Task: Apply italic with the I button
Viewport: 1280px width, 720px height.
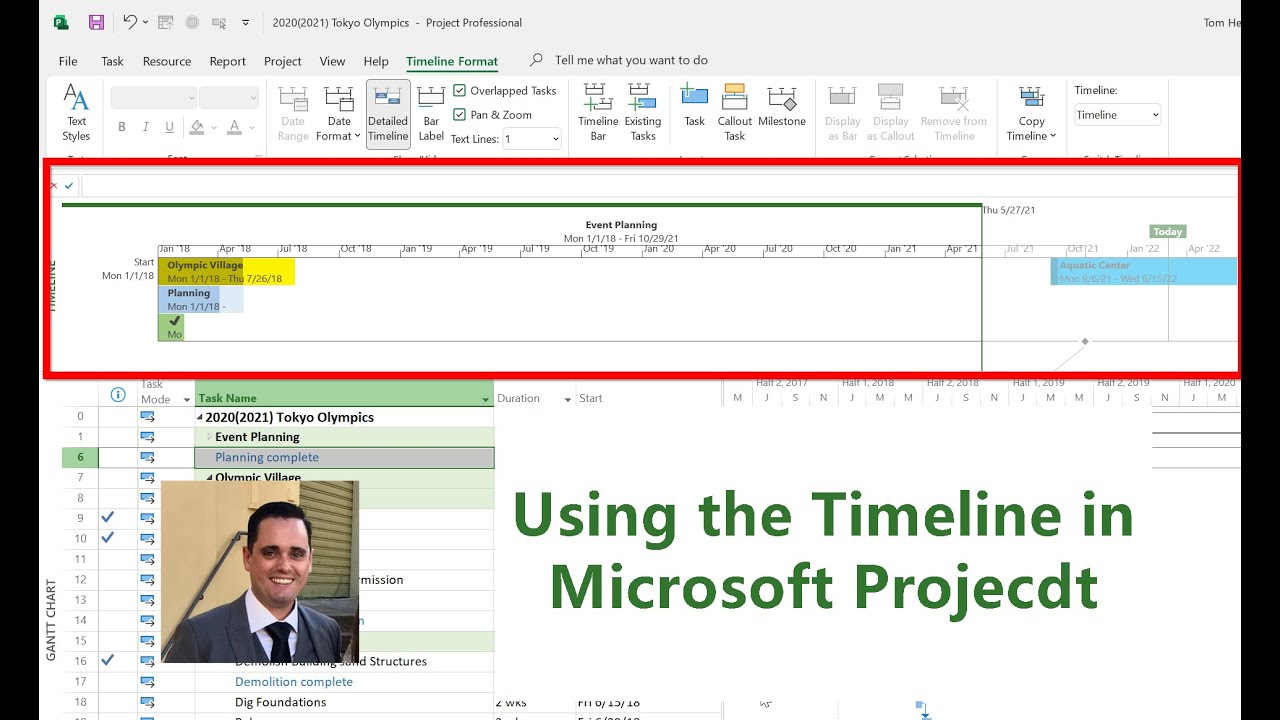Action: tap(146, 127)
